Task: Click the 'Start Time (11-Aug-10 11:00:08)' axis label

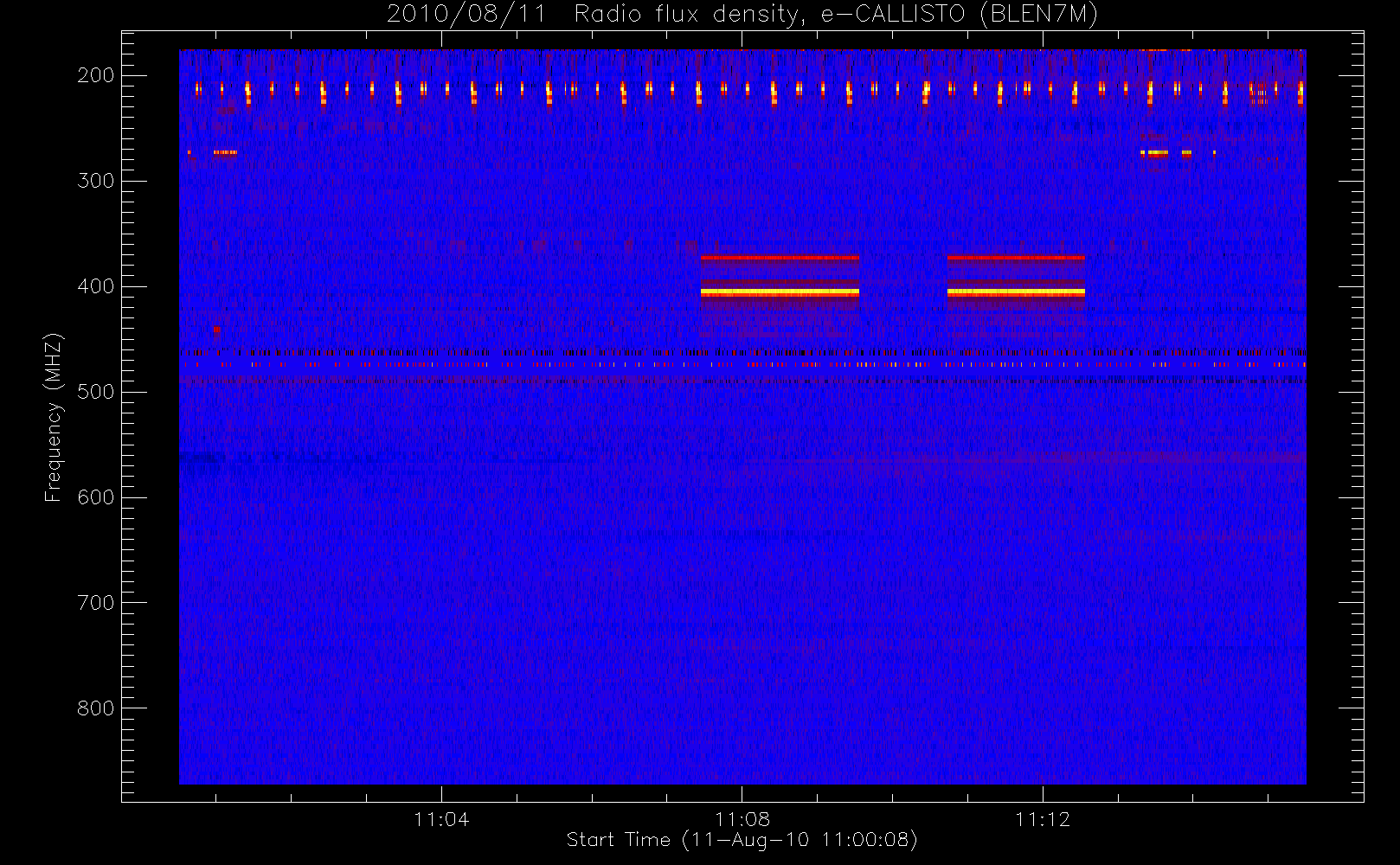Action: pyautogui.click(x=742, y=840)
